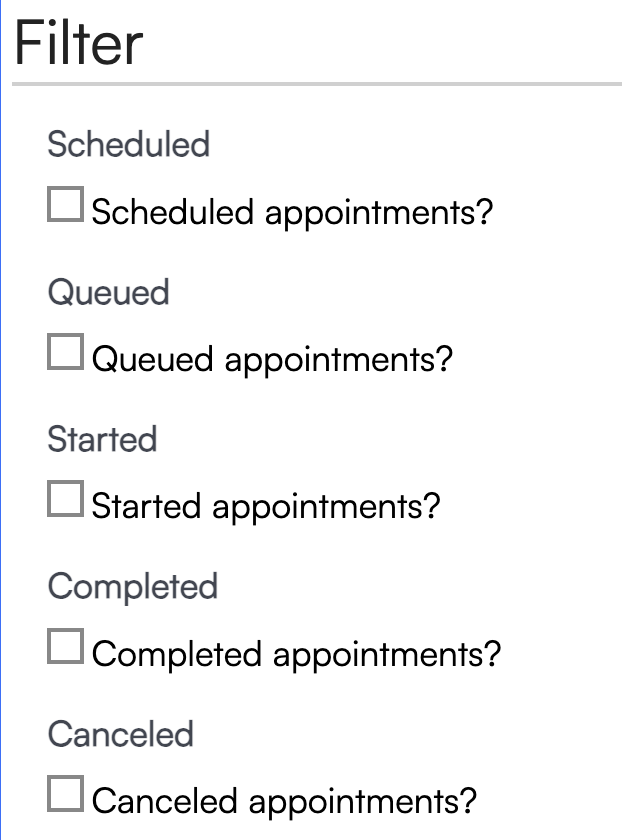Image resolution: width=622 pixels, height=840 pixels.
Task: Click the question mark after 'Canceled appointments'
Action: click(468, 801)
